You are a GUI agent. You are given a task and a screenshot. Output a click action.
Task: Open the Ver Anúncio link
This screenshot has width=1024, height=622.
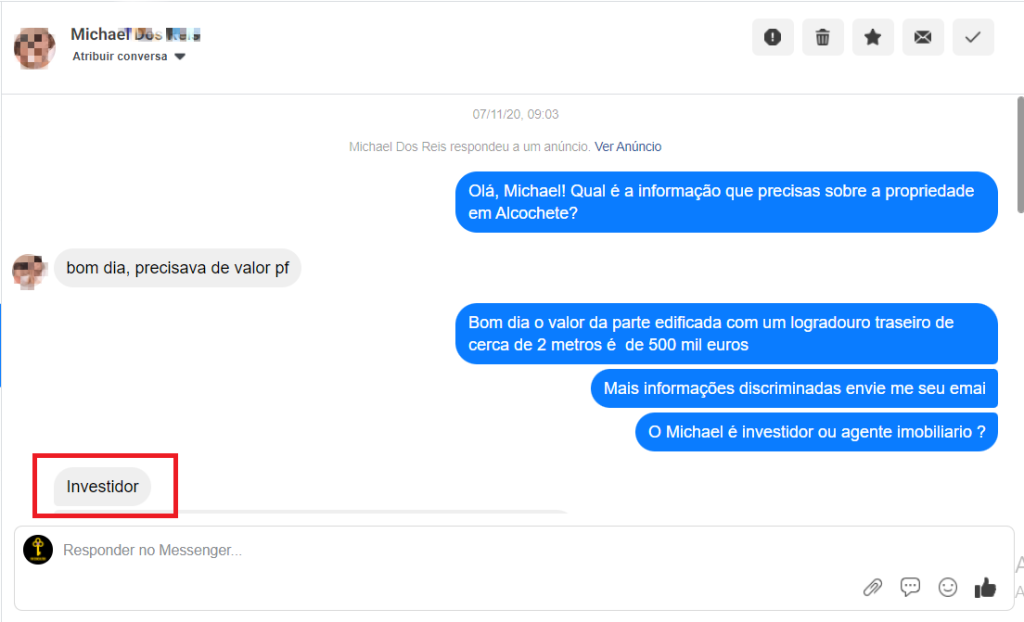pyautogui.click(x=628, y=146)
